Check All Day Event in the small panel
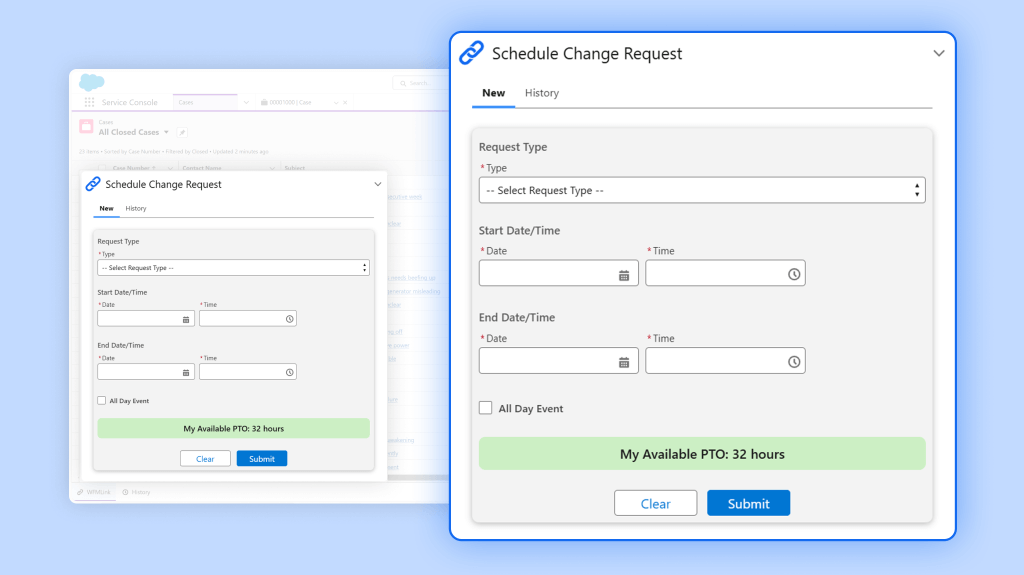 pyautogui.click(x=101, y=400)
